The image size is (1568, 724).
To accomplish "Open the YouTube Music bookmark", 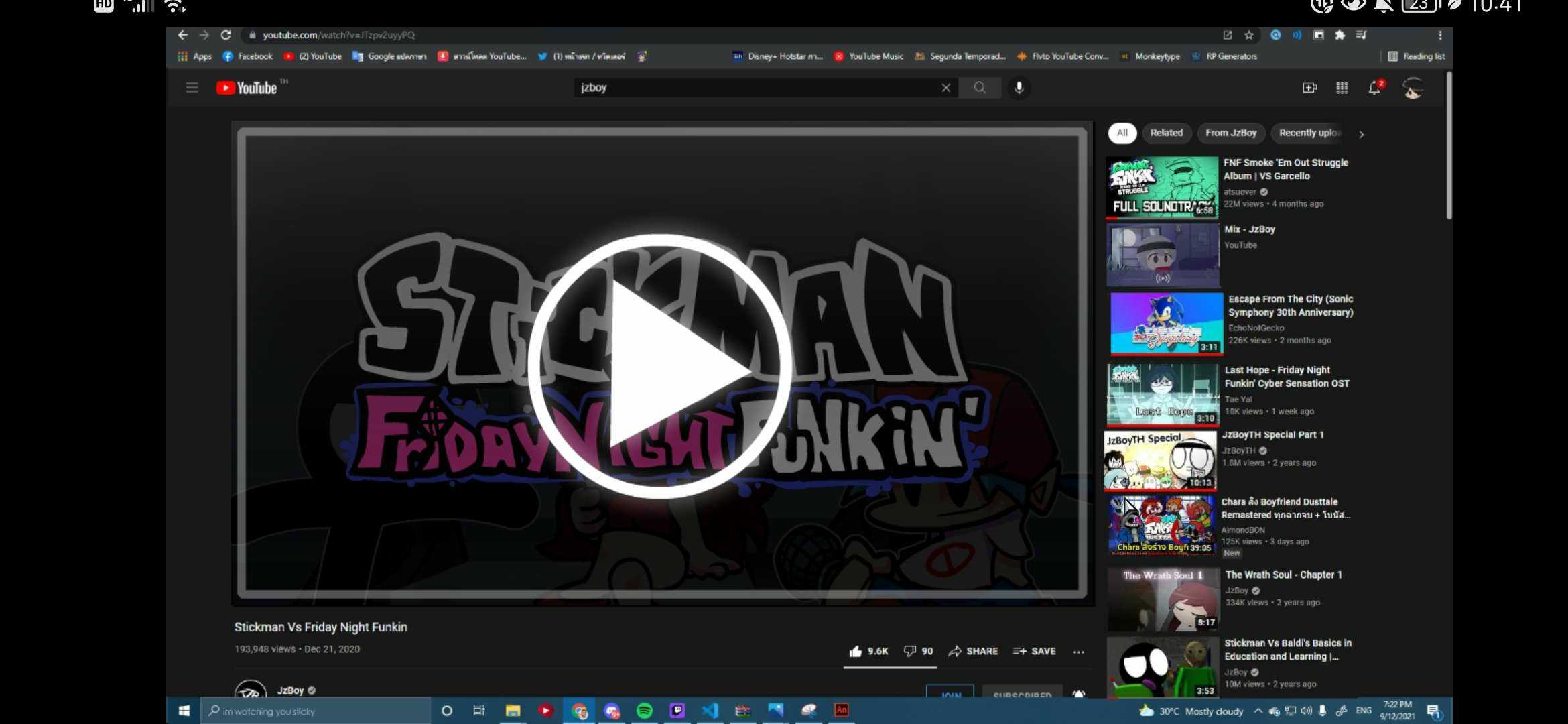I will click(869, 56).
